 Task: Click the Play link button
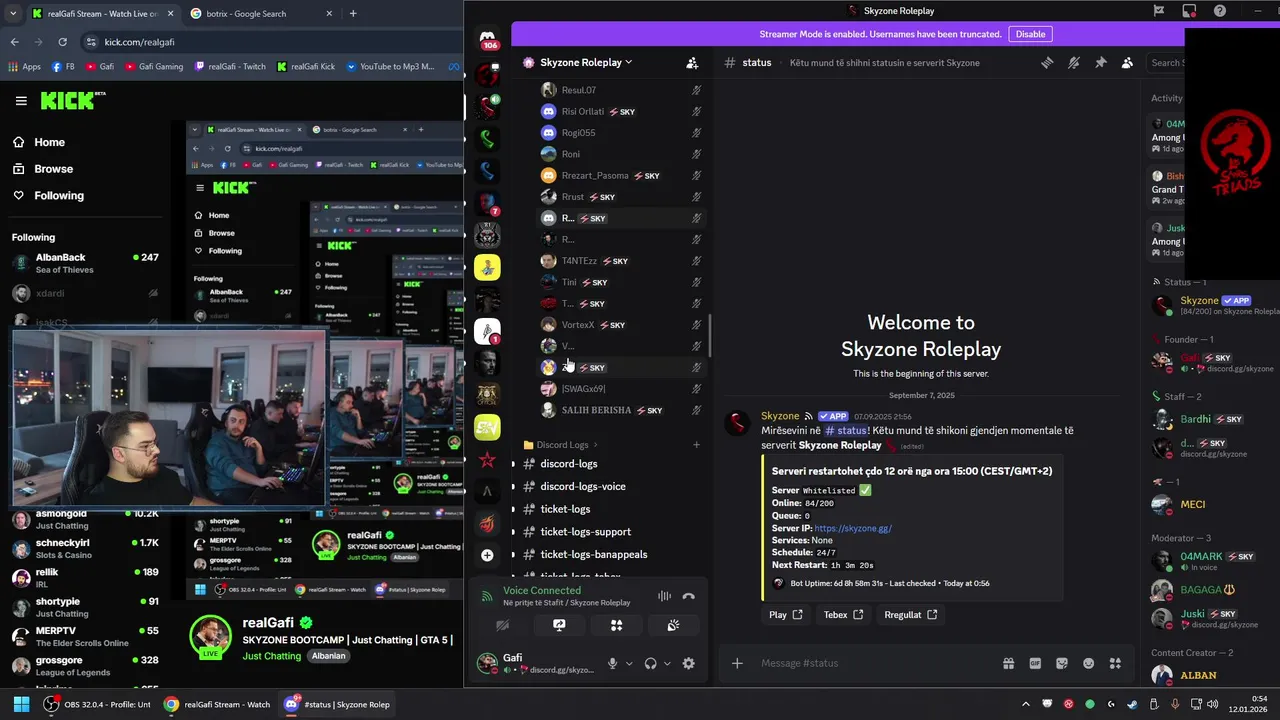tap(786, 615)
